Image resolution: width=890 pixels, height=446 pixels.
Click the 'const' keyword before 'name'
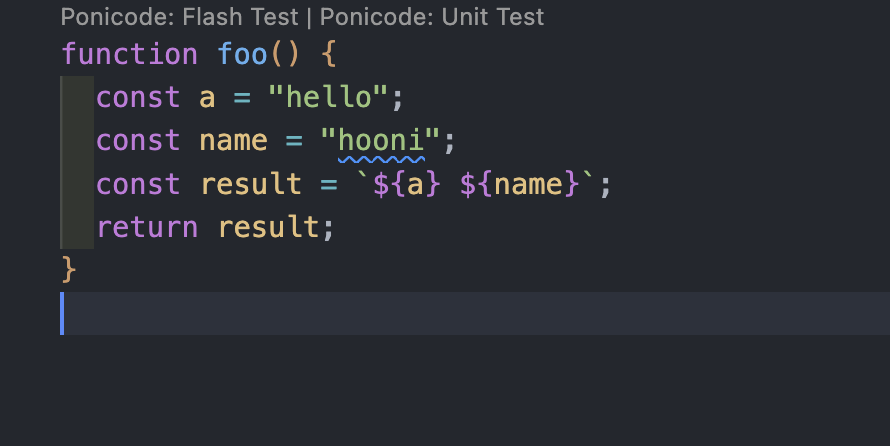138,141
